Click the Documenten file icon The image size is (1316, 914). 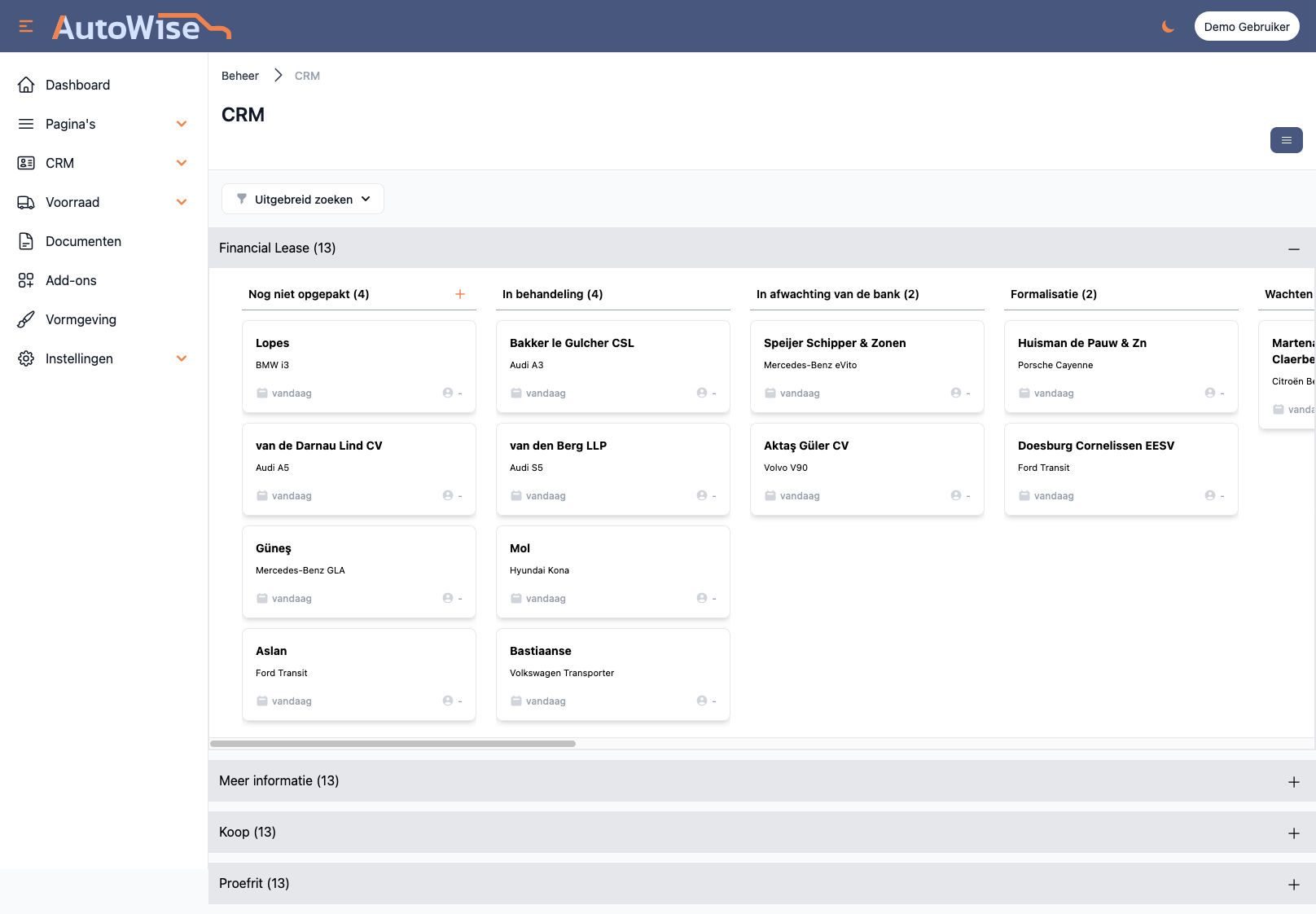point(26,241)
